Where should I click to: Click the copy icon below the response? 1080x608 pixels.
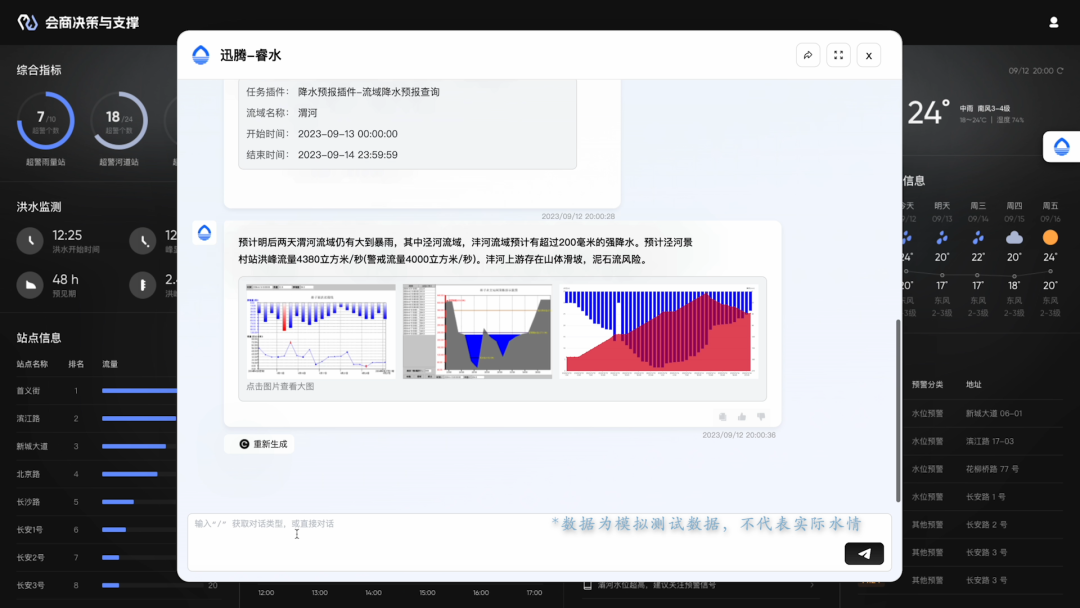pos(723,417)
